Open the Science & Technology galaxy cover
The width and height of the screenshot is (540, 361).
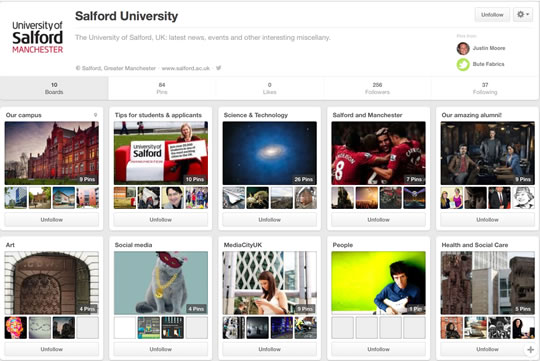click(x=270, y=153)
